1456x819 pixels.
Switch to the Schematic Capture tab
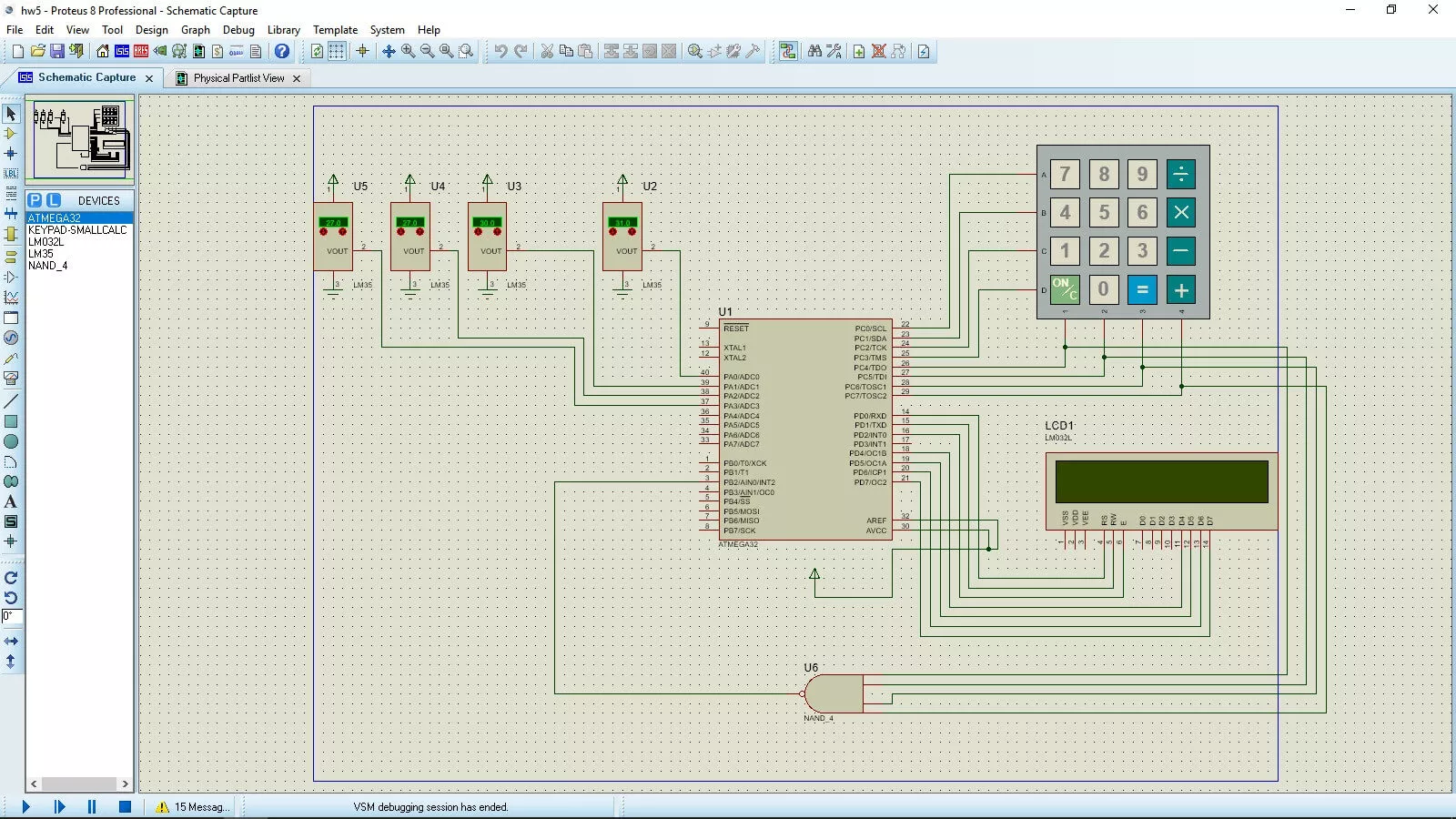[x=86, y=77]
